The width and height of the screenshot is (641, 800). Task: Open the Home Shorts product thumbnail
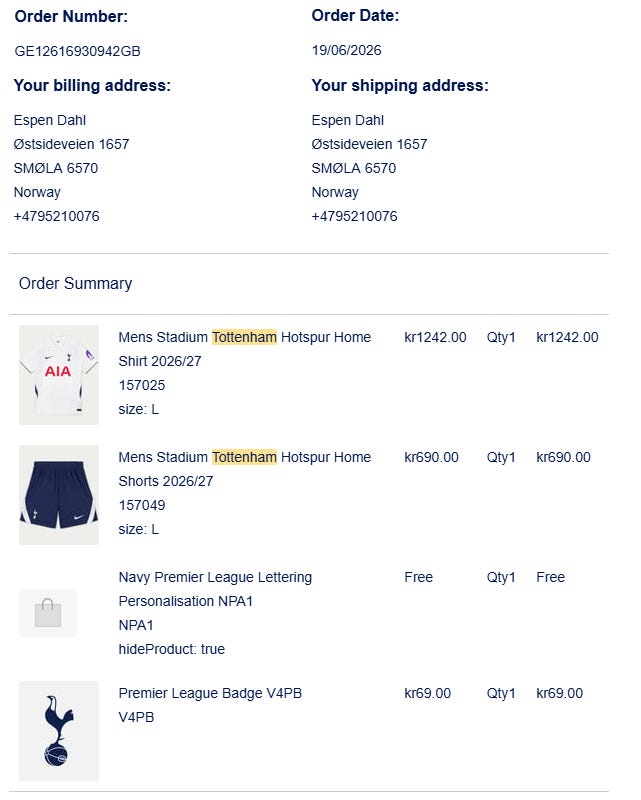coord(59,495)
